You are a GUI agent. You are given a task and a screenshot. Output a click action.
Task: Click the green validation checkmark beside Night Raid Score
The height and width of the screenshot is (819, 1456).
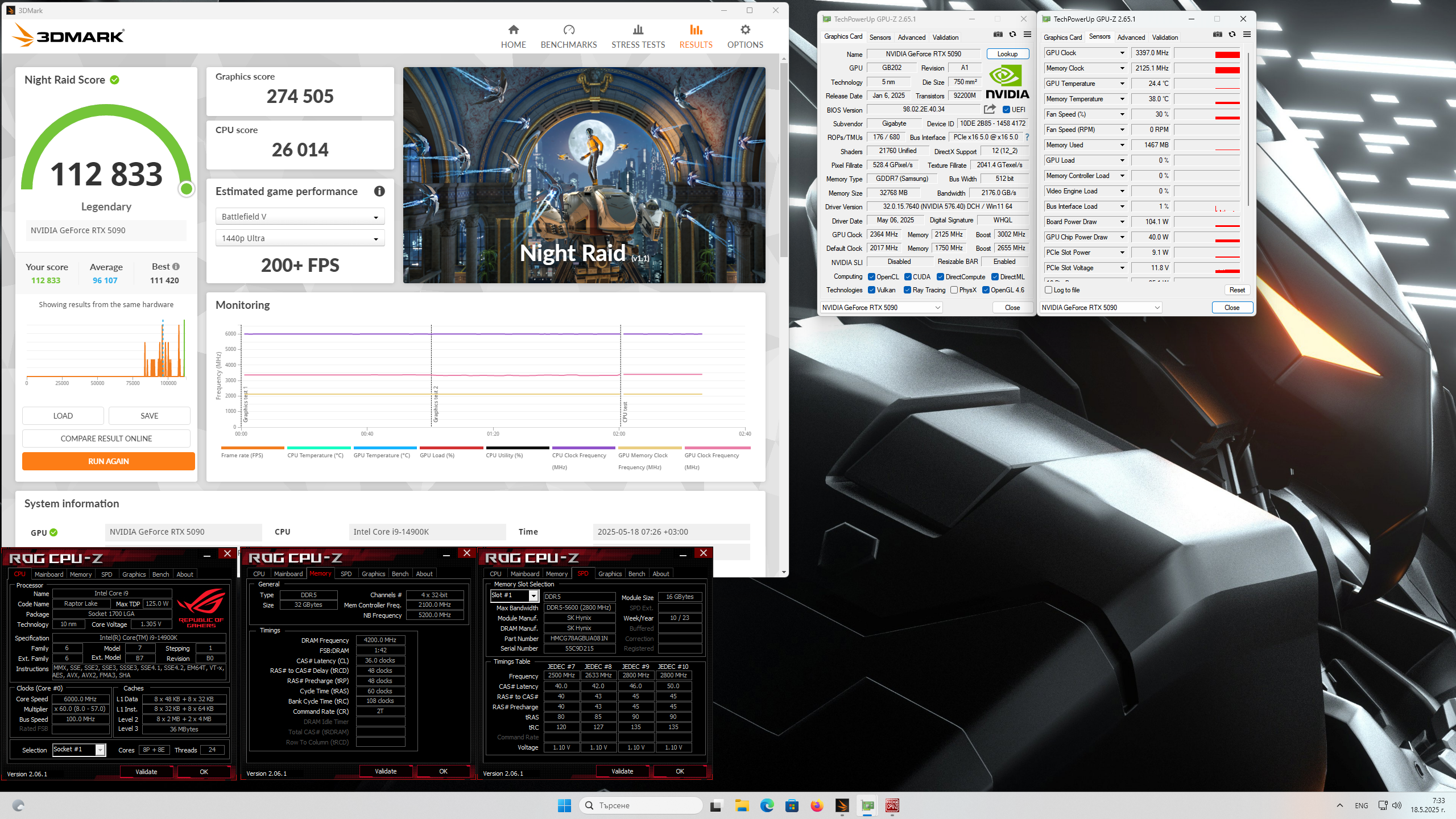(114, 80)
